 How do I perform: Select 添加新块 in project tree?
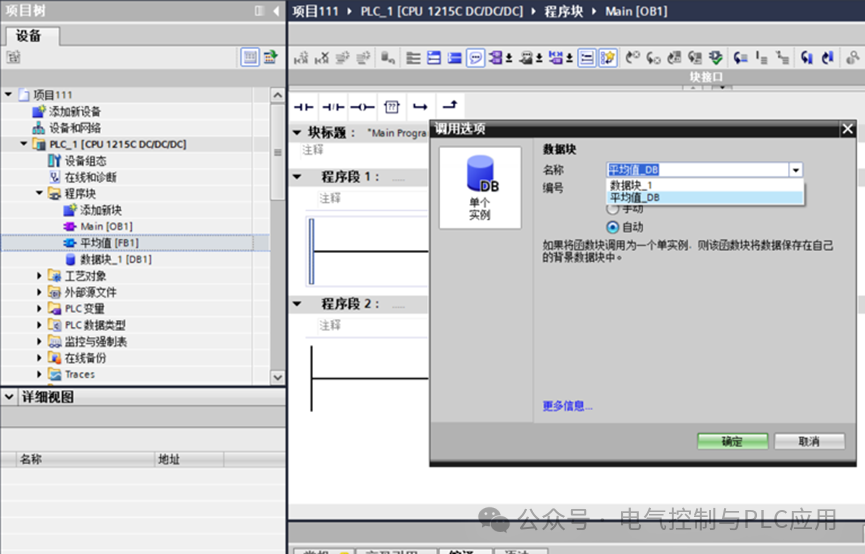[x=101, y=210]
